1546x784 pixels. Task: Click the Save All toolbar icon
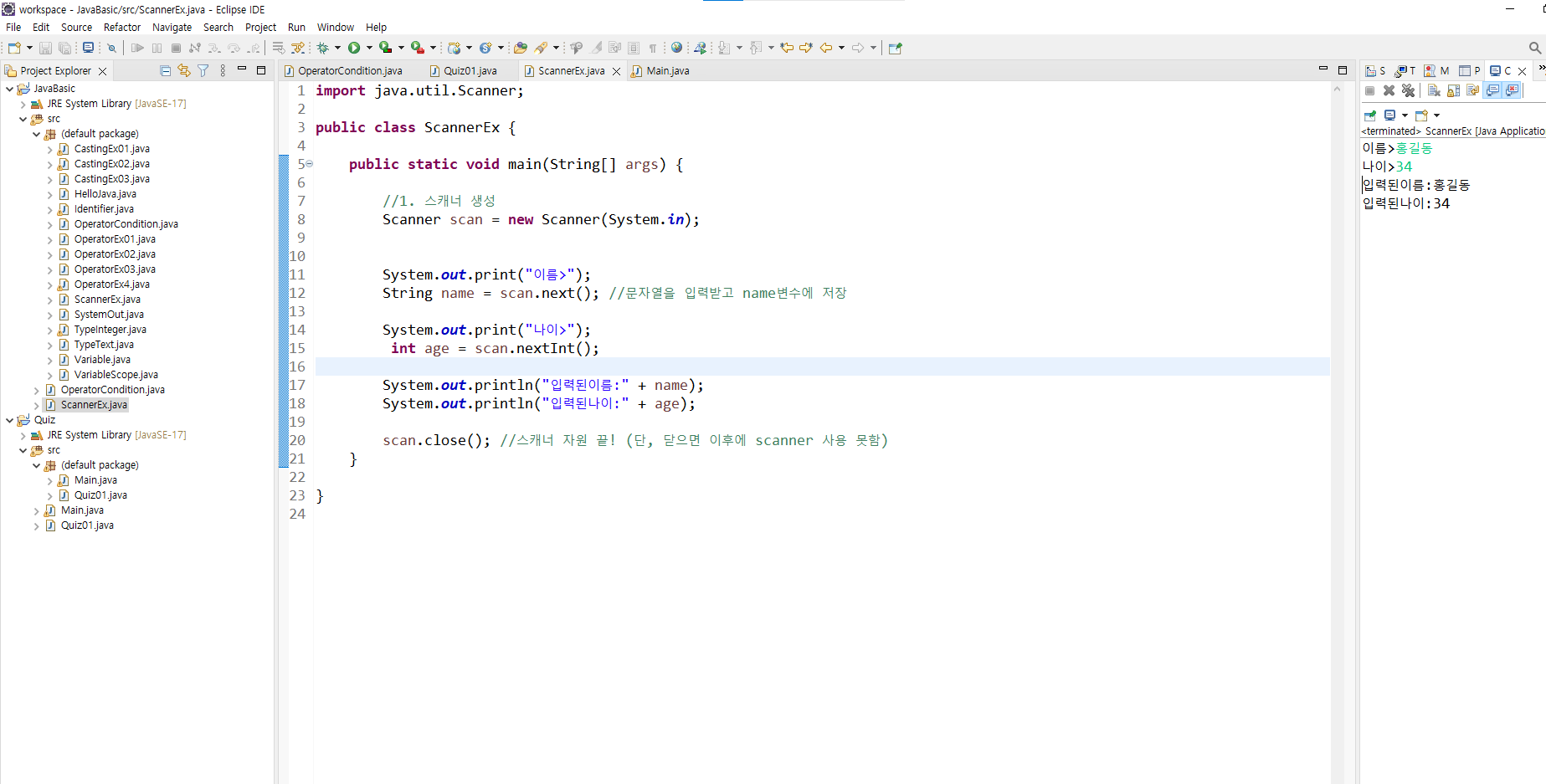tap(64, 48)
